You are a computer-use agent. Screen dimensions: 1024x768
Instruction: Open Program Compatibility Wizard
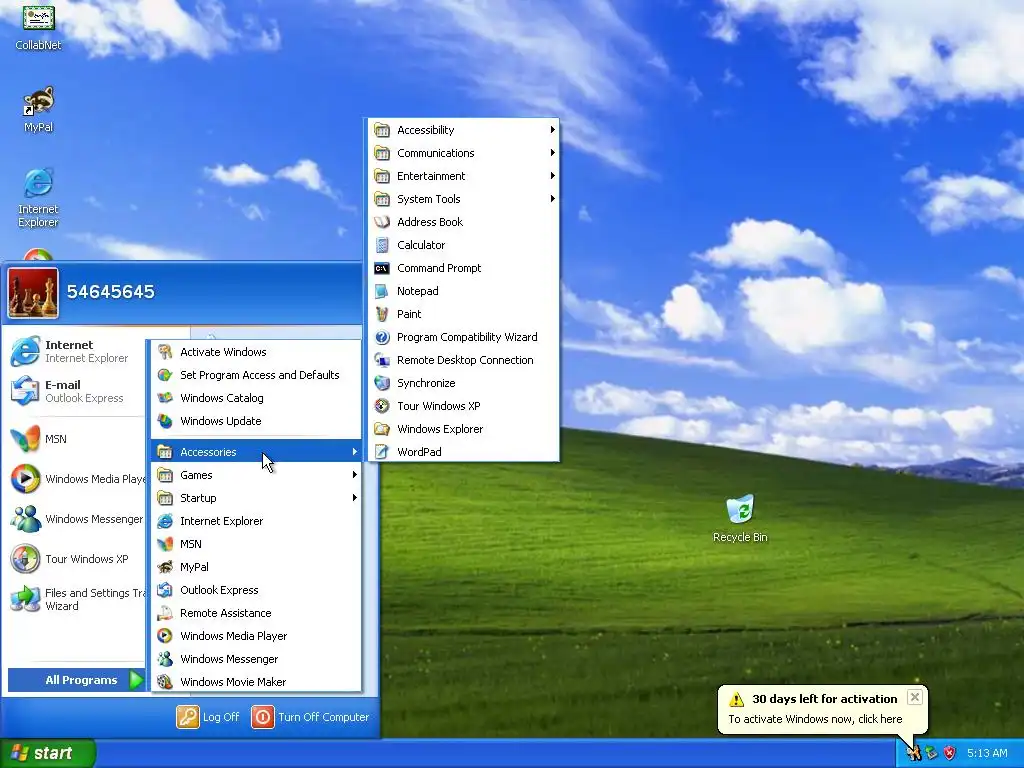[x=464, y=337]
